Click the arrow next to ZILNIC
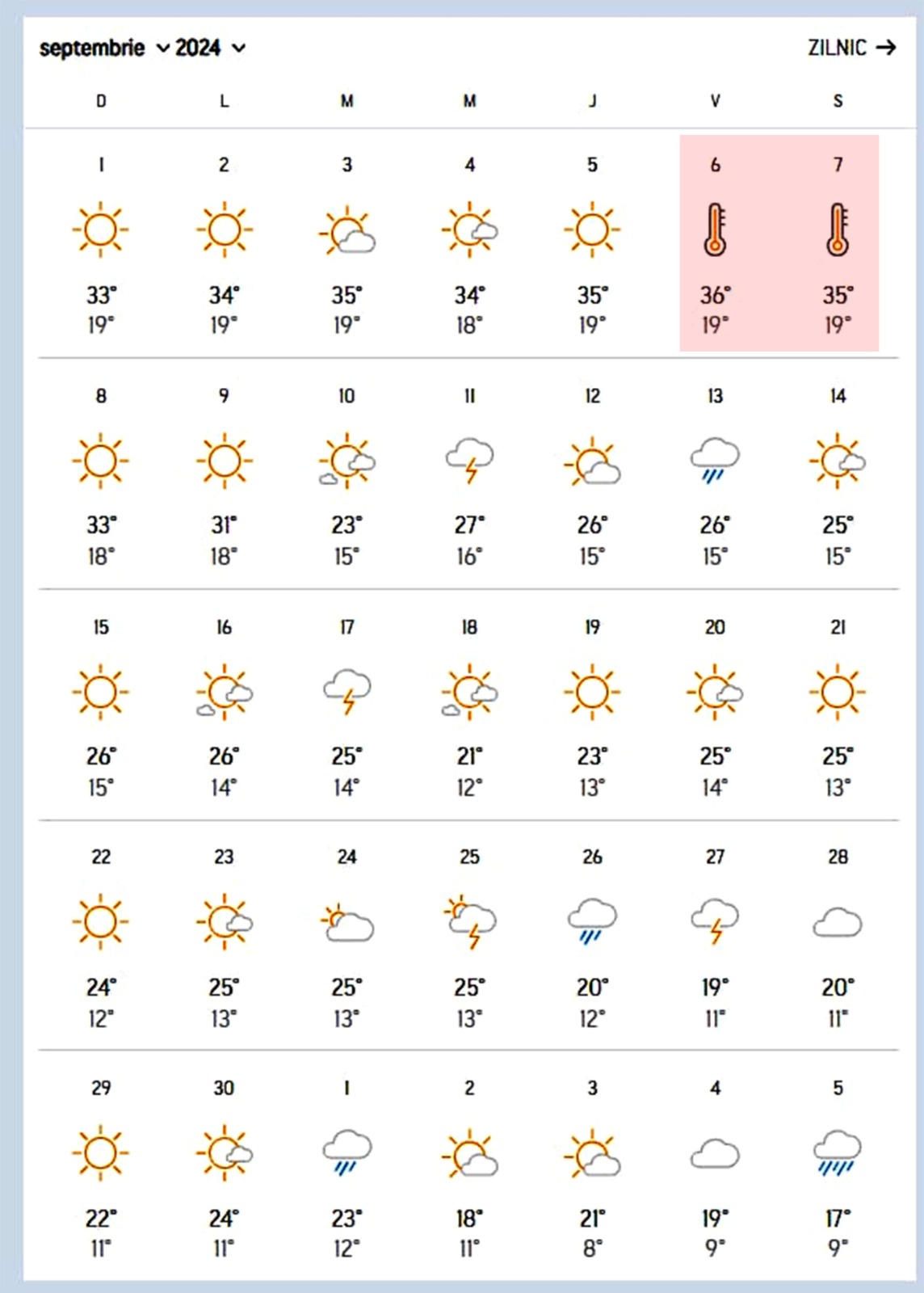 [886, 48]
